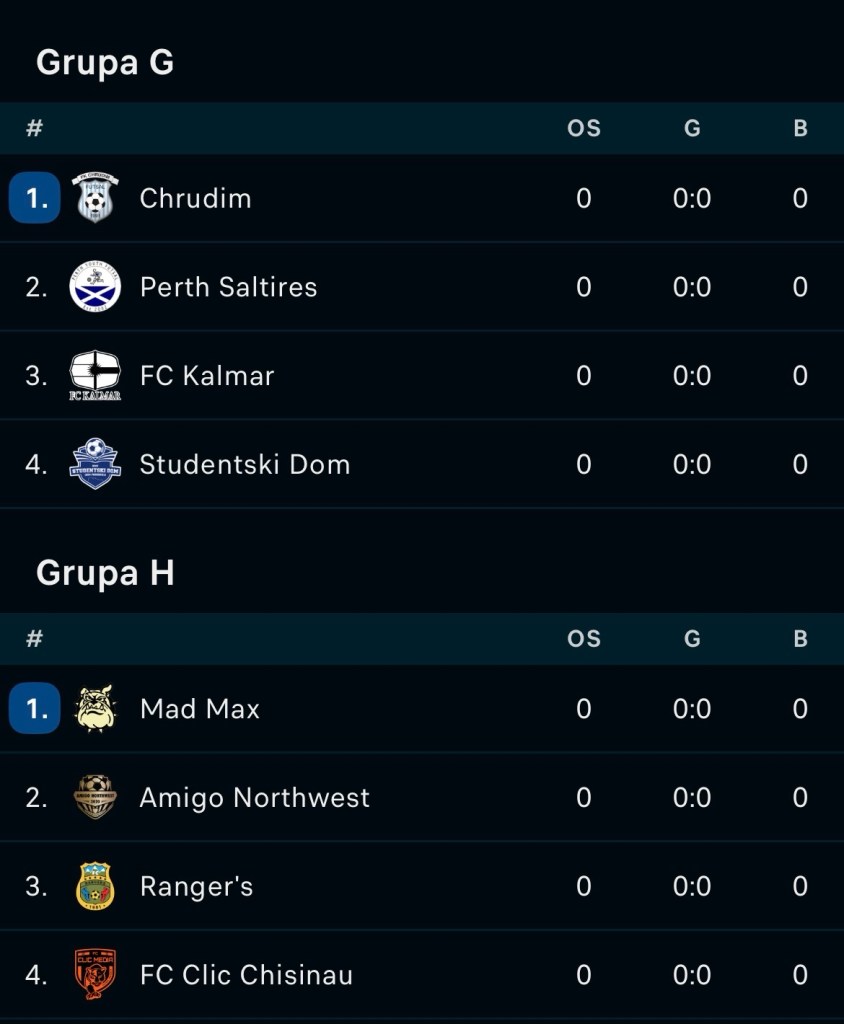Screen dimensions: 844x1024
Task: Open the Studentski Dom shield logo
Action: click(95, 464)
